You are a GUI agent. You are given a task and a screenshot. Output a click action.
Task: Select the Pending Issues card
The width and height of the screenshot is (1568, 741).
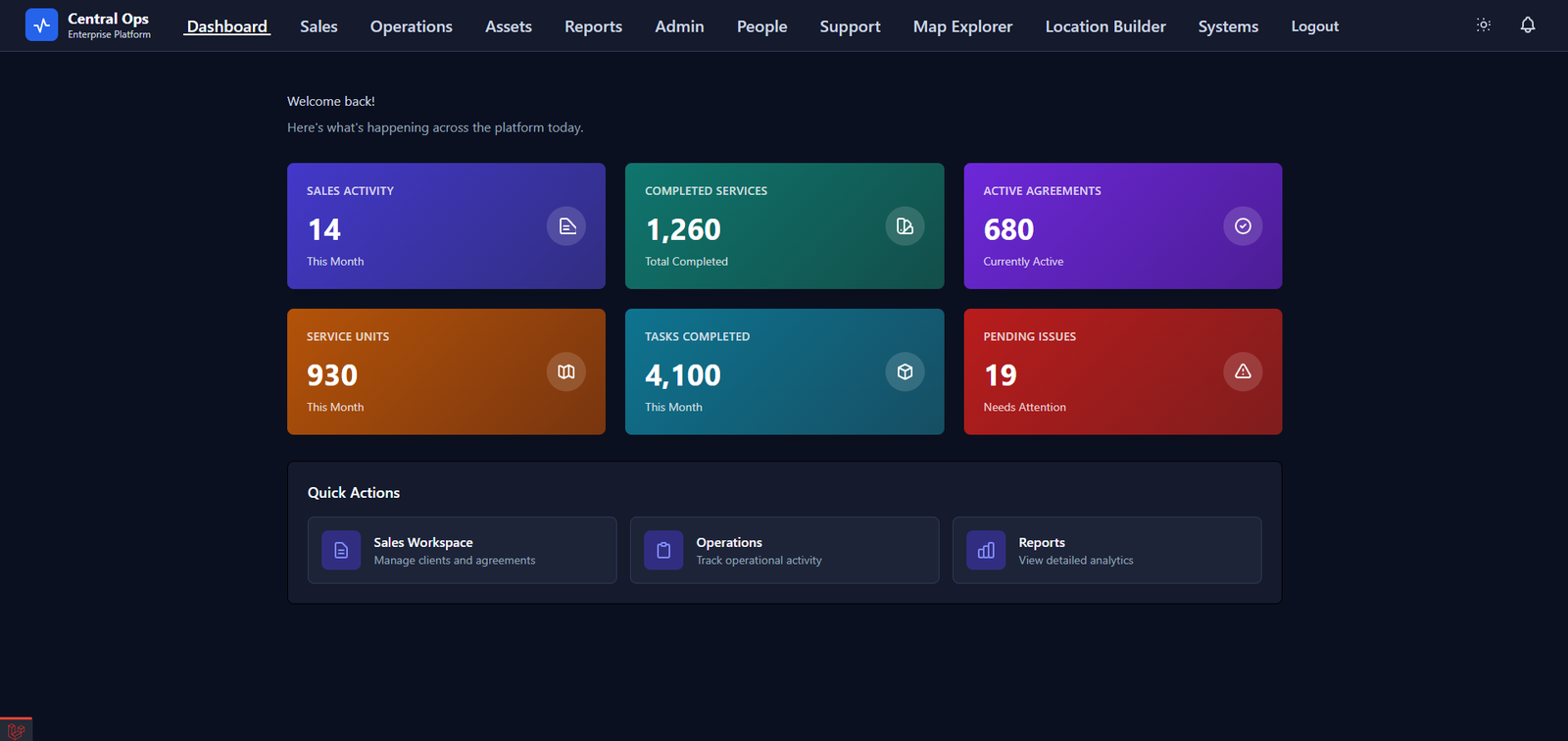(1123, 371)
